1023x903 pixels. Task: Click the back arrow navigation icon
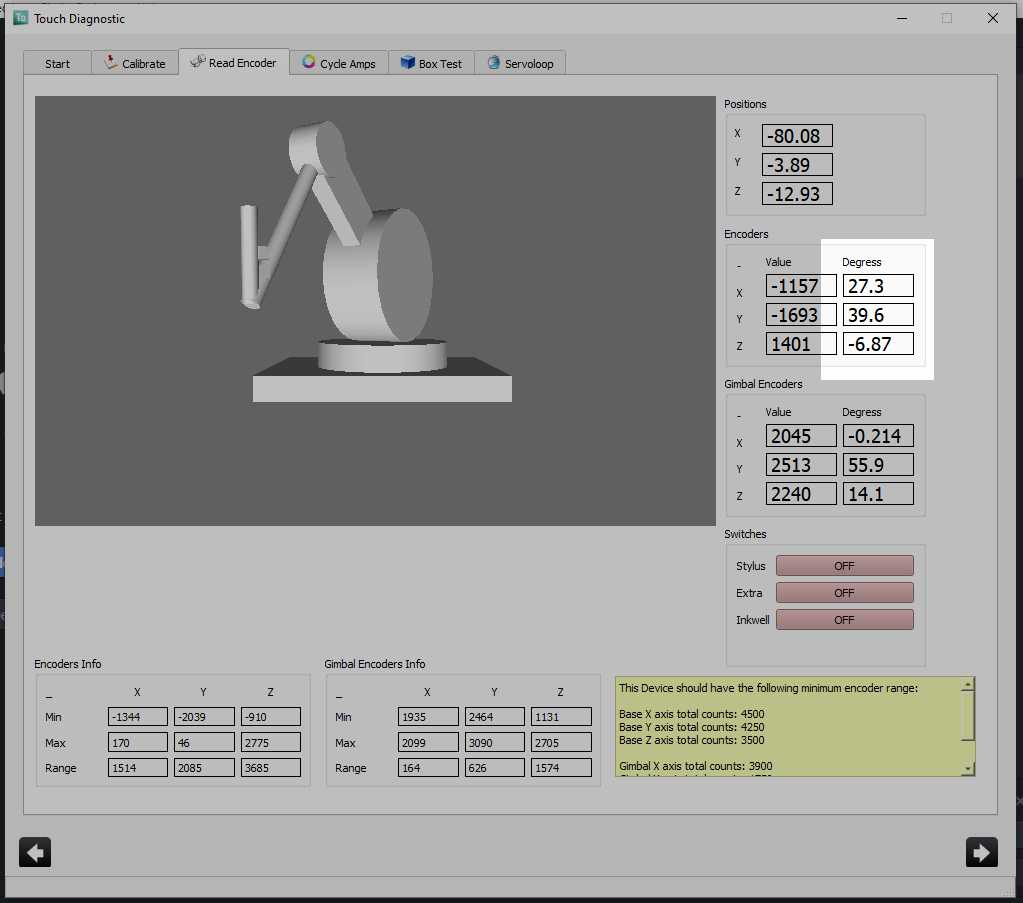coord(34,851)
